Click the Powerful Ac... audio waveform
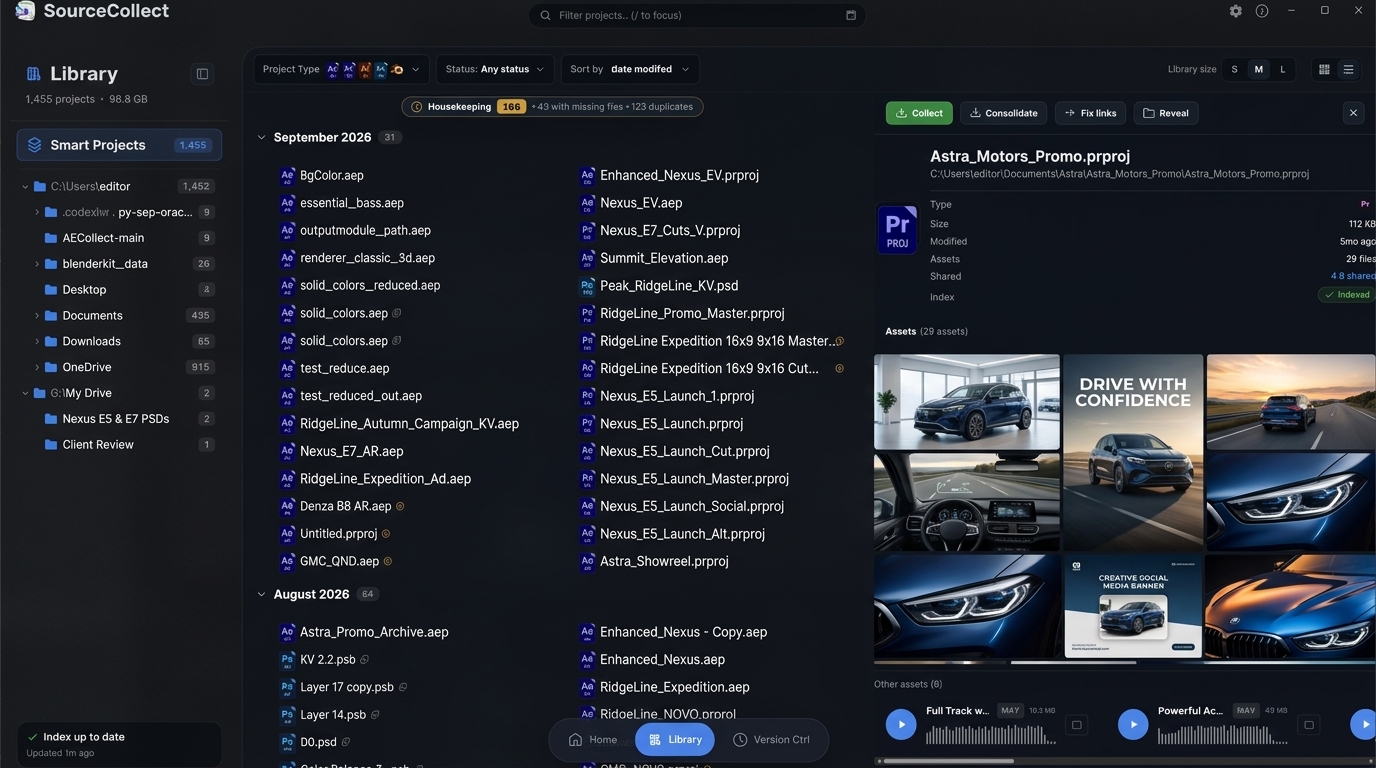This screenshot has width=1376, height=768. 1223,736
